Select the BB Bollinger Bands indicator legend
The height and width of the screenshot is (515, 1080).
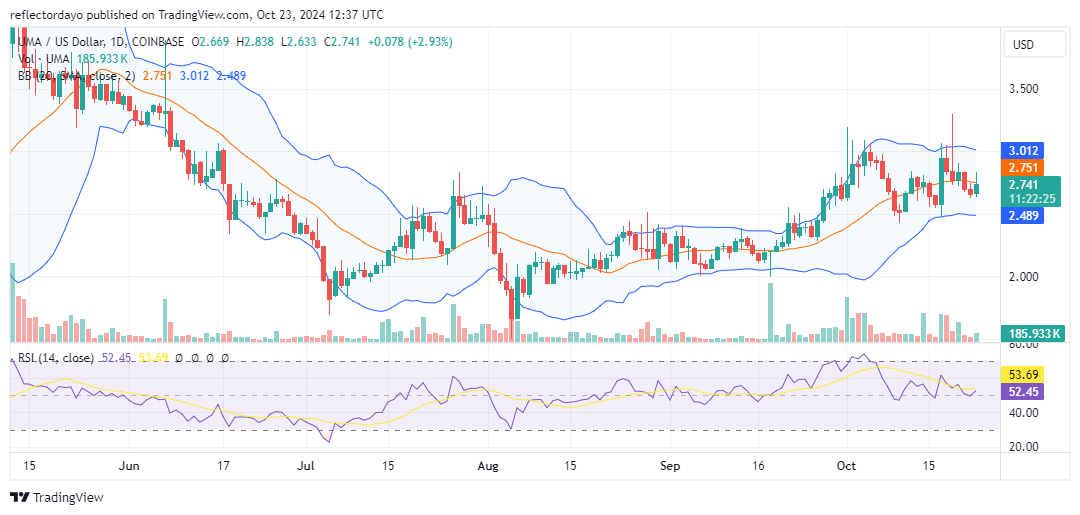77,76
